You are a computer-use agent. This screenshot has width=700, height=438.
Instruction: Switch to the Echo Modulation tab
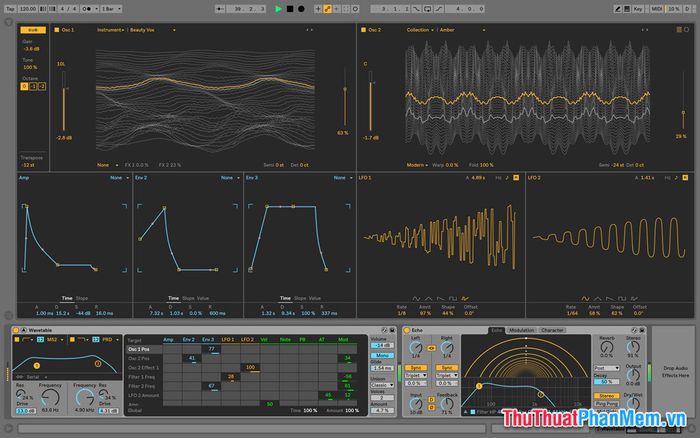coord(521,330)
